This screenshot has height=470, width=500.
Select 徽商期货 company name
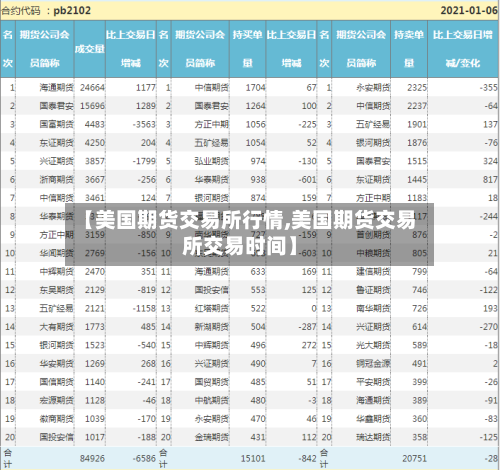coord(56,419)
